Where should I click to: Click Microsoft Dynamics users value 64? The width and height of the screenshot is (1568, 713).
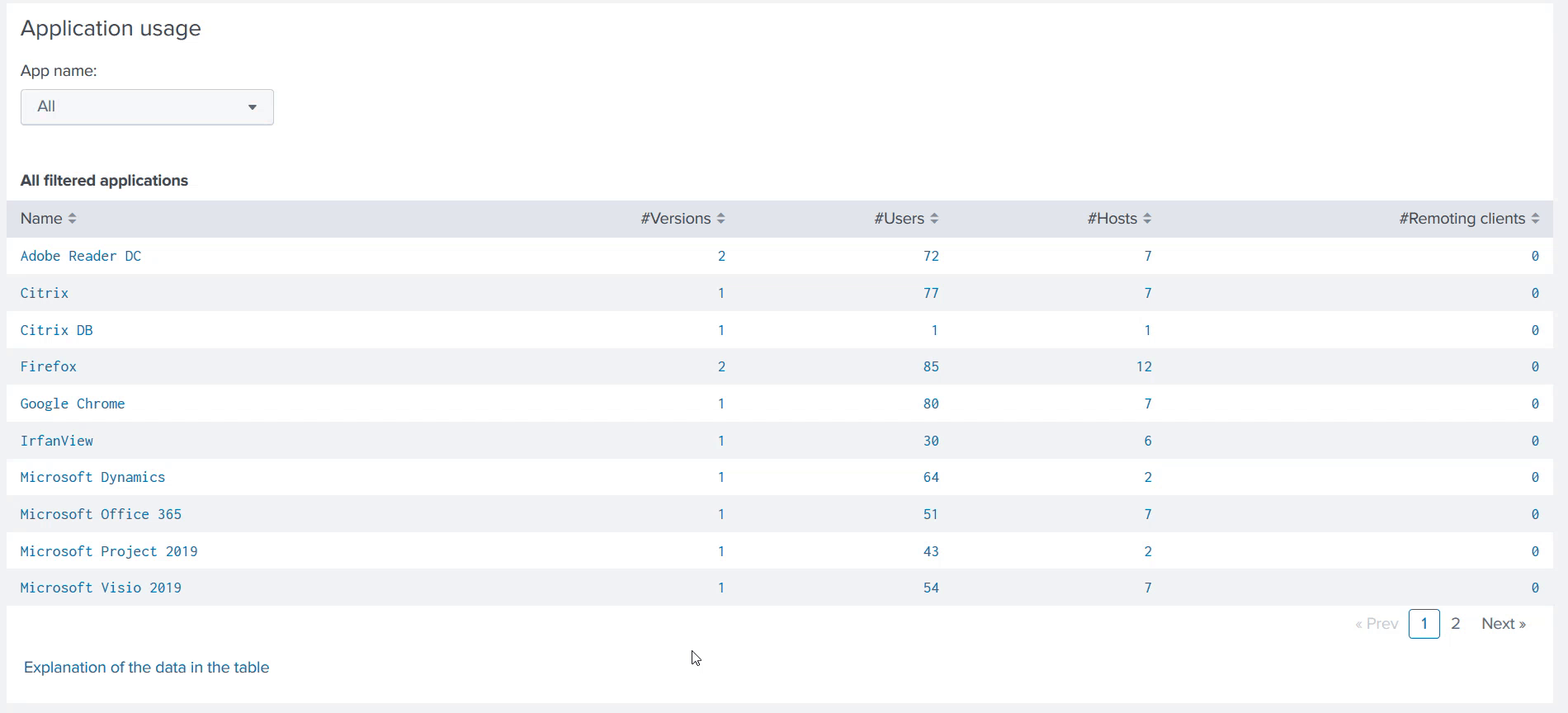[931, 477]
